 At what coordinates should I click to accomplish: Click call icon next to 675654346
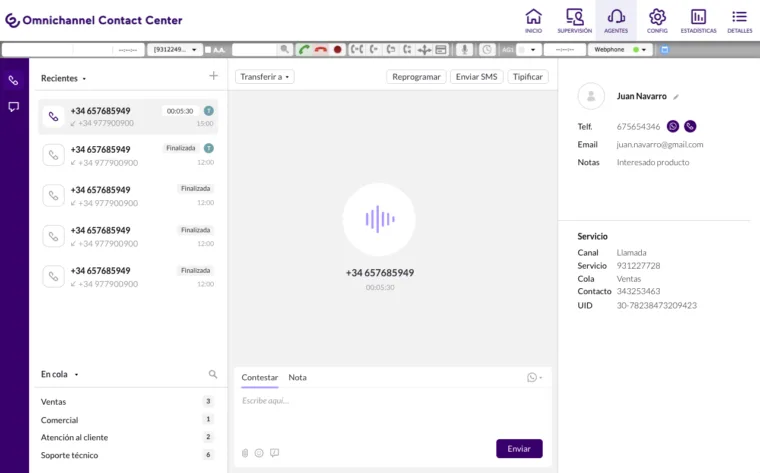click(690, 126)
